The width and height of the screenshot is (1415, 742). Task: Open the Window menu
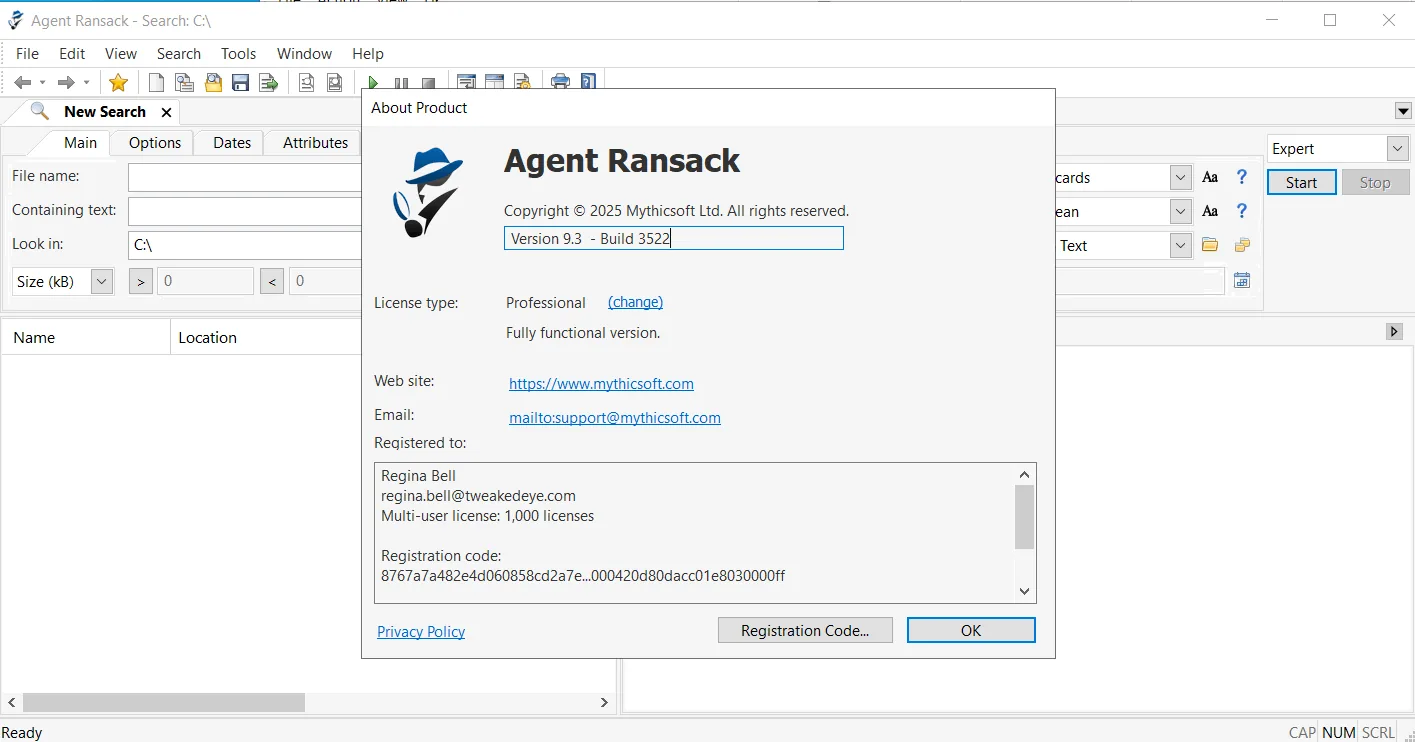click(x=304, y=54)
